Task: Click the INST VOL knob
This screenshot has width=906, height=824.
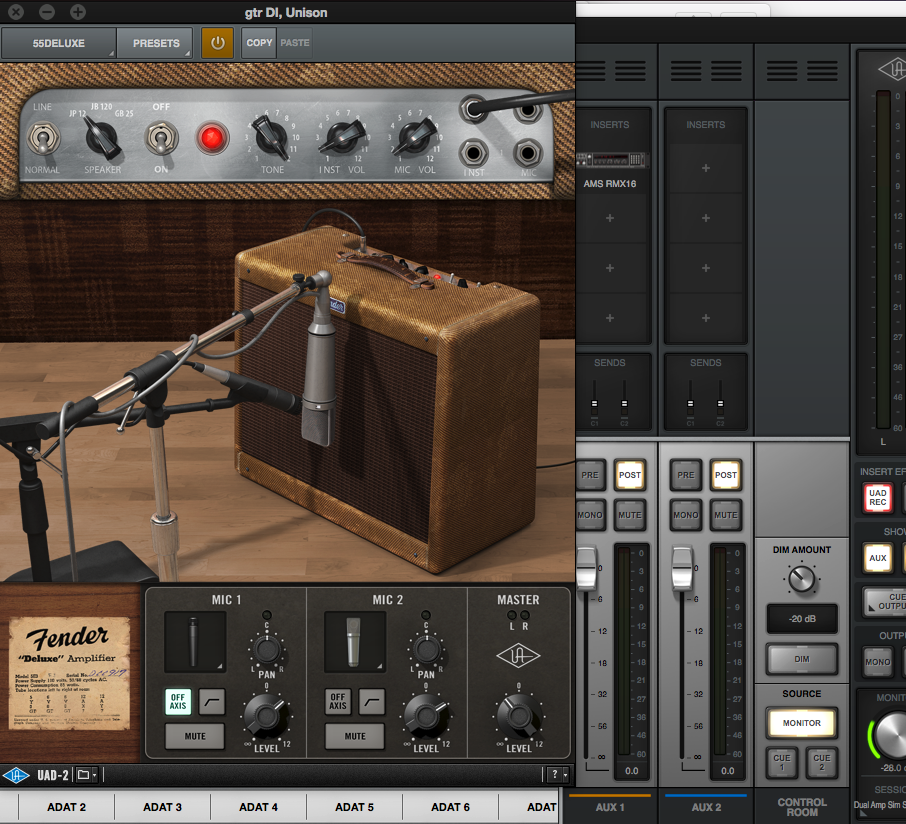Action: coord(343,139)
